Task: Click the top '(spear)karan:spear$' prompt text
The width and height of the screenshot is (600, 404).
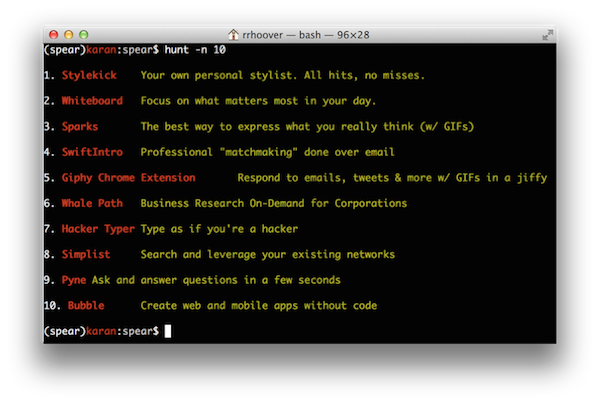Action: click(101, 50)
